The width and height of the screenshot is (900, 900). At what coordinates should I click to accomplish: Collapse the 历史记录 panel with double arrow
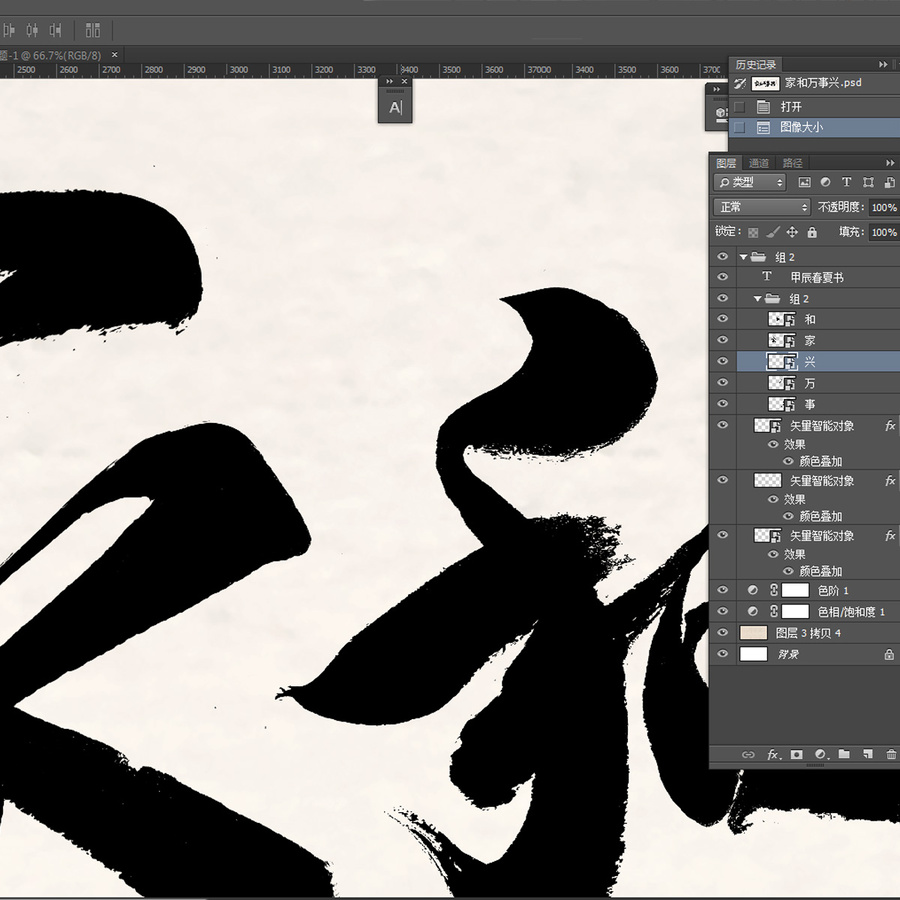[x=883, y=64]
